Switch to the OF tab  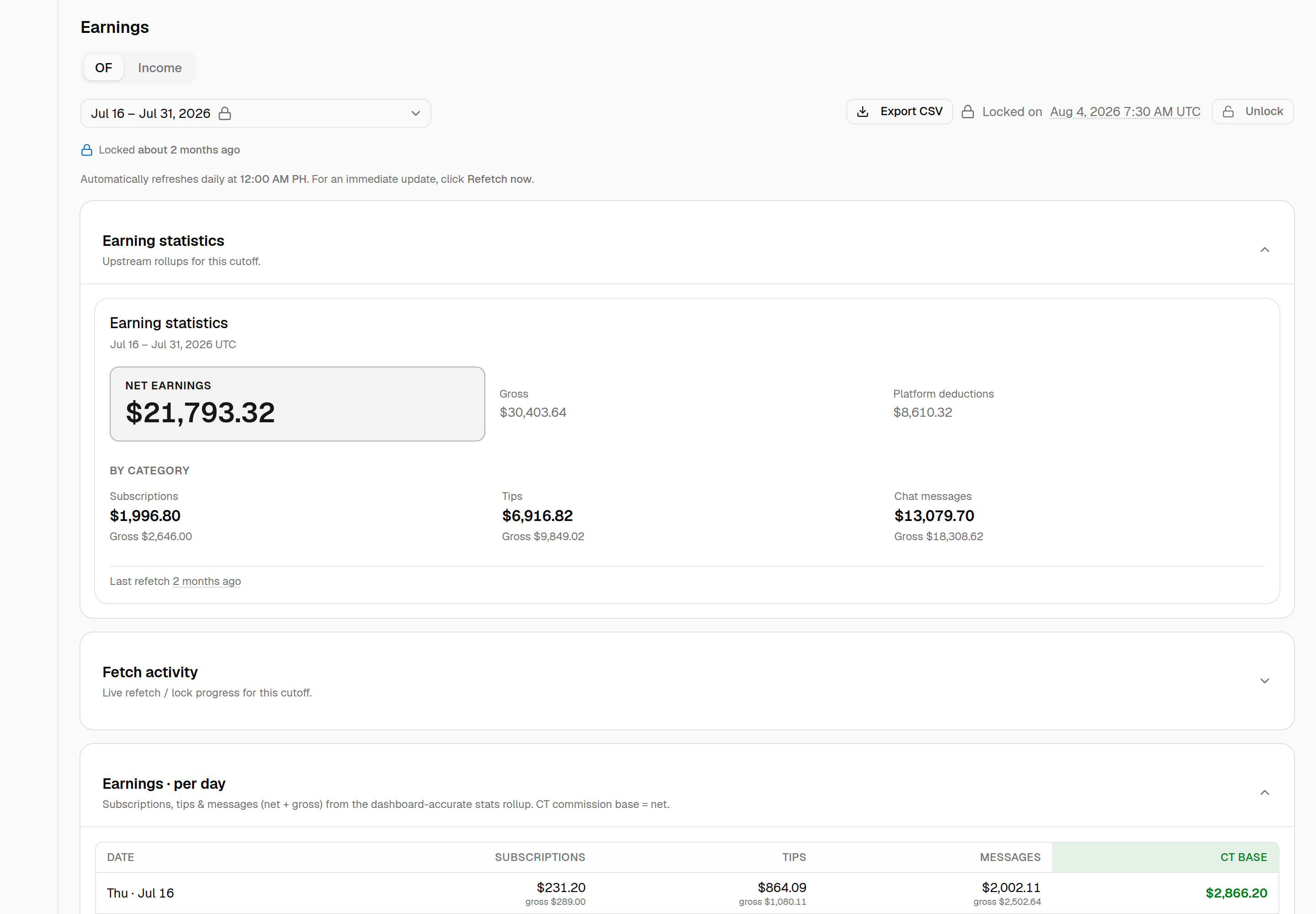pos(103,68)
